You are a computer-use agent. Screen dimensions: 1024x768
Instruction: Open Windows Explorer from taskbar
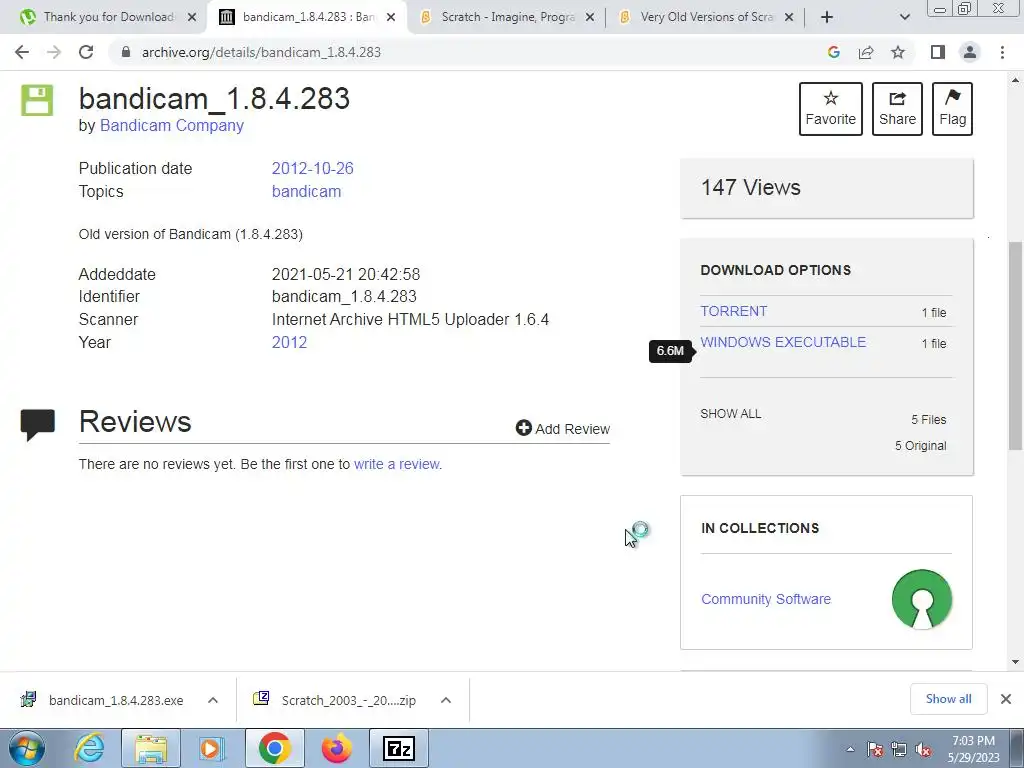pyautogui.click(x=151, y=748)
